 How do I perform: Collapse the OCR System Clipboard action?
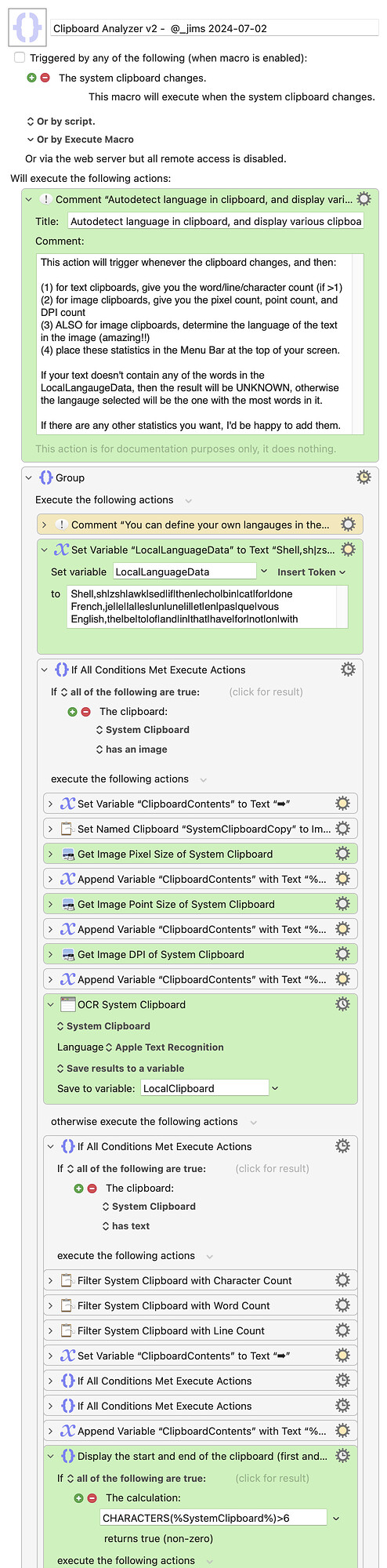coord(51,1004)
